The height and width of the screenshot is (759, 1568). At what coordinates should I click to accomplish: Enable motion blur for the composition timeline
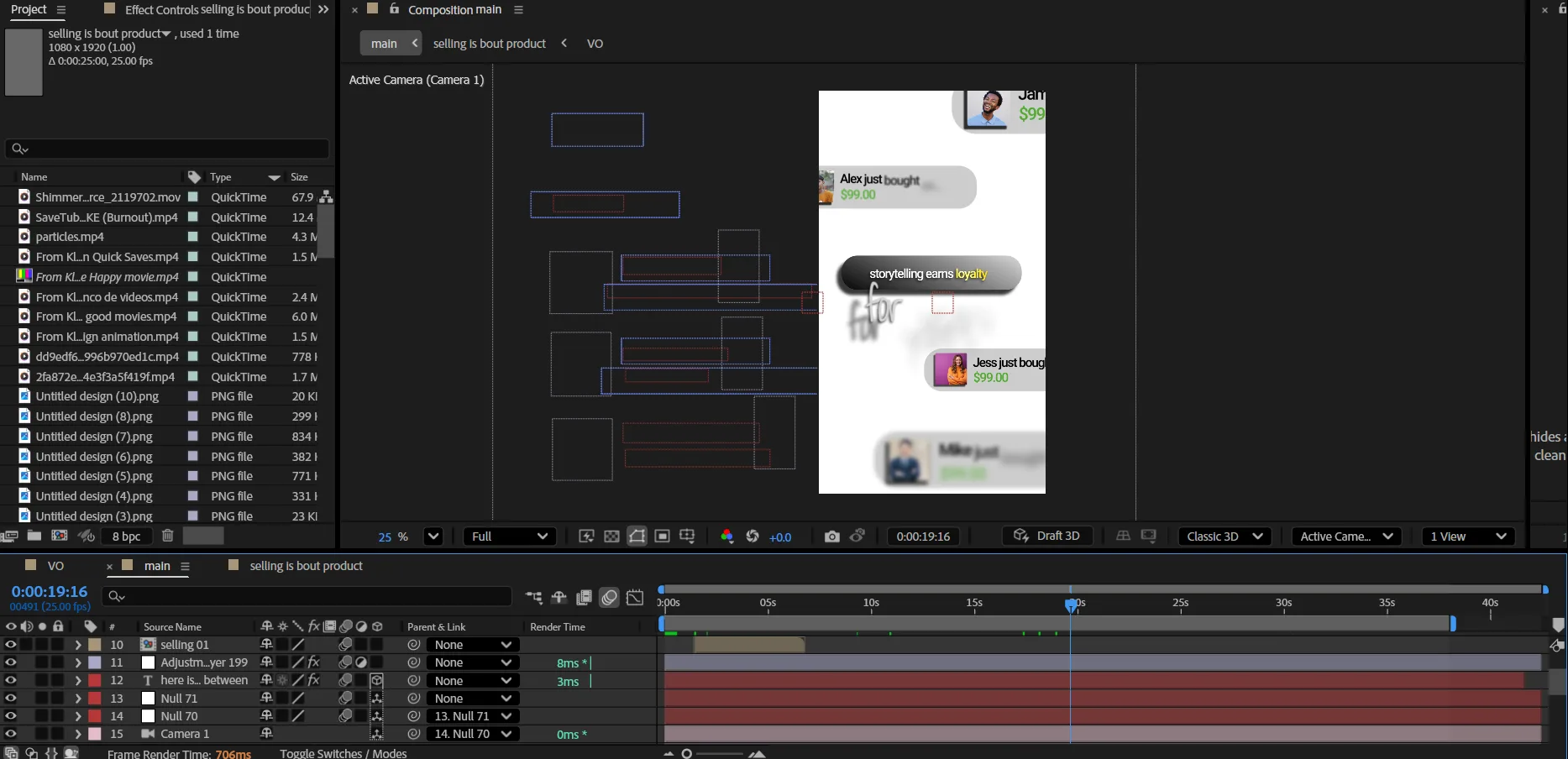pos(610,597)
